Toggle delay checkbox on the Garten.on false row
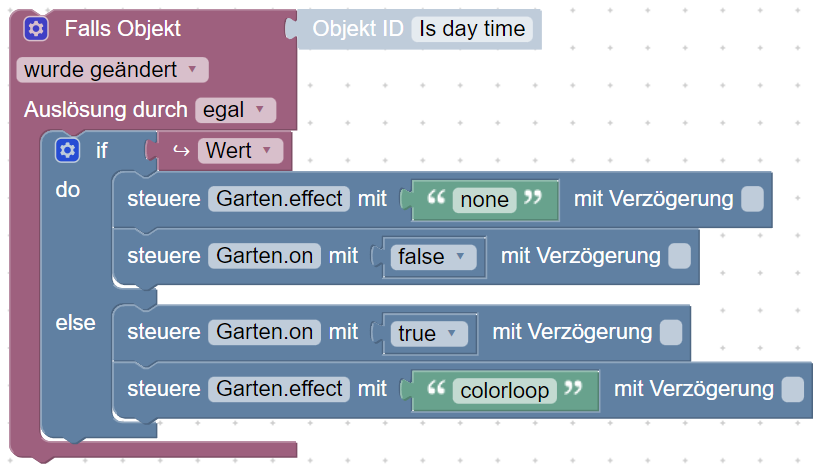Viewport: 821px width, 472px height. pos(679,256)
